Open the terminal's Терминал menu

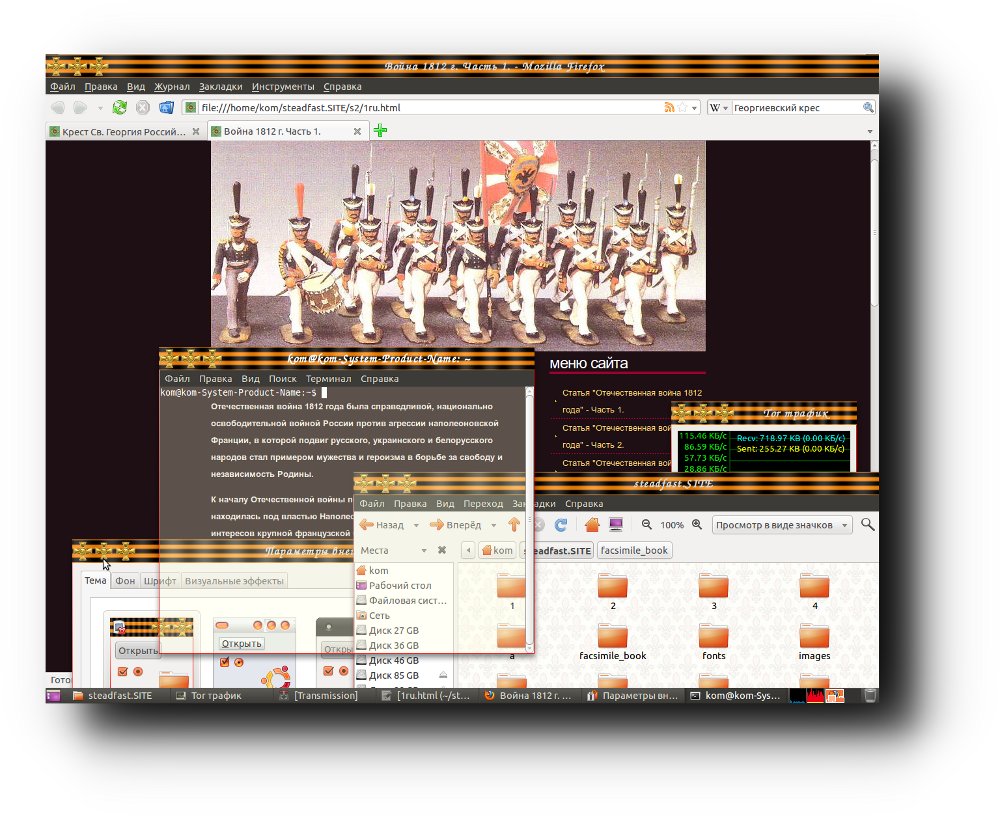[x=328, y=378]
